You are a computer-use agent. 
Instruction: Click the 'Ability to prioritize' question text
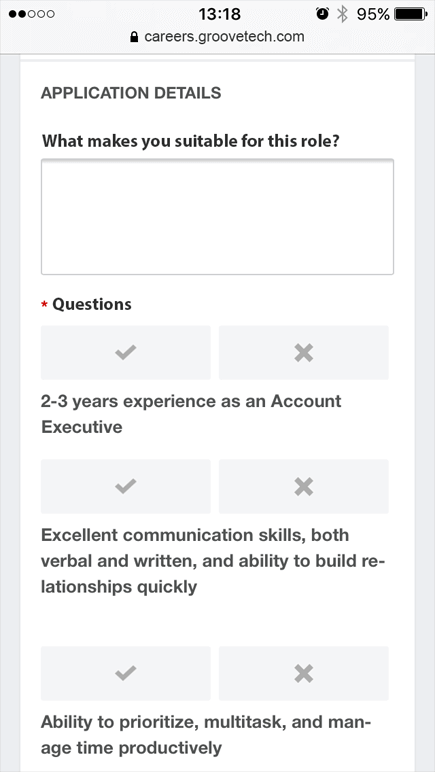click(x=205, y=736)
